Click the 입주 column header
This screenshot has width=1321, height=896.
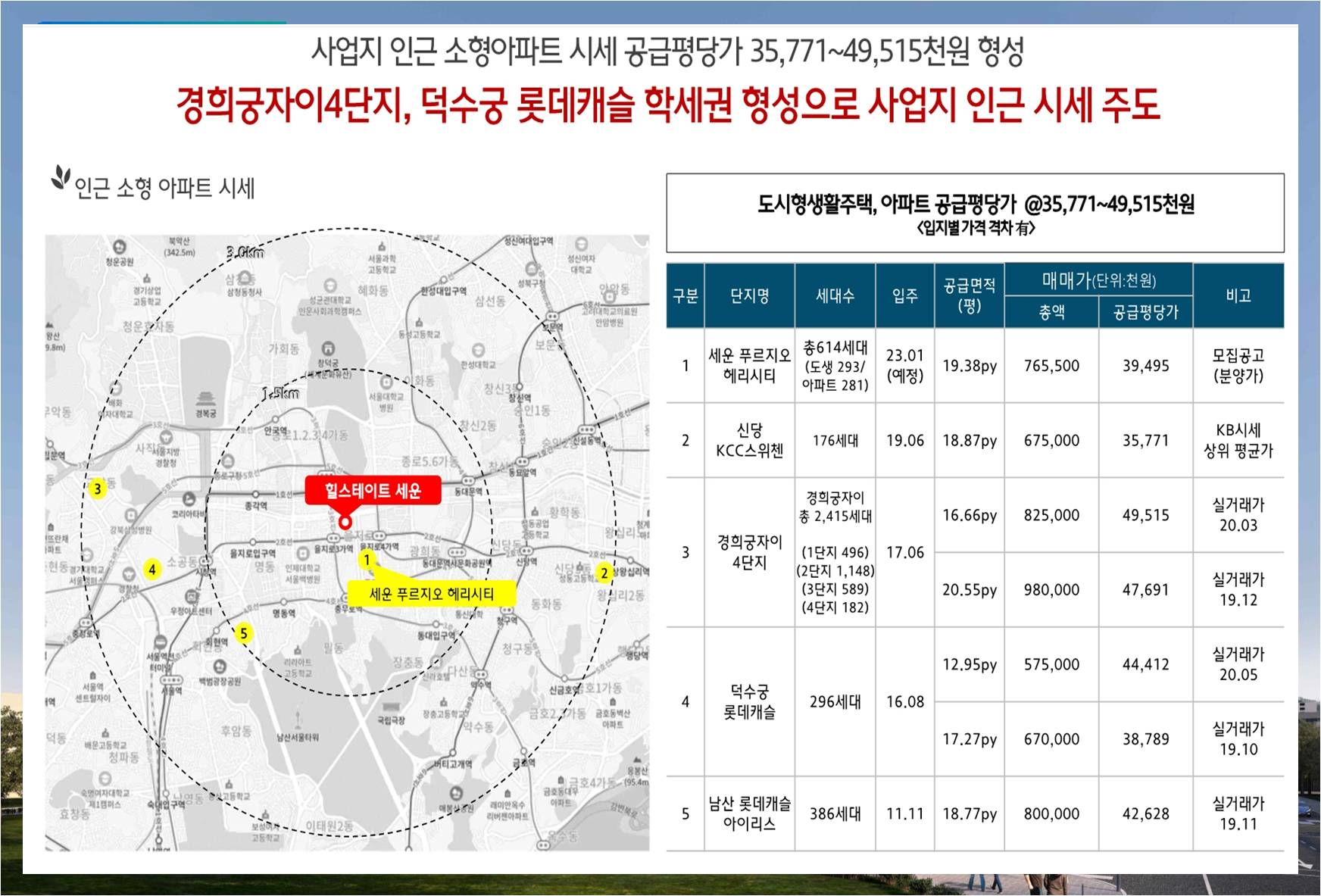point(905,296)
